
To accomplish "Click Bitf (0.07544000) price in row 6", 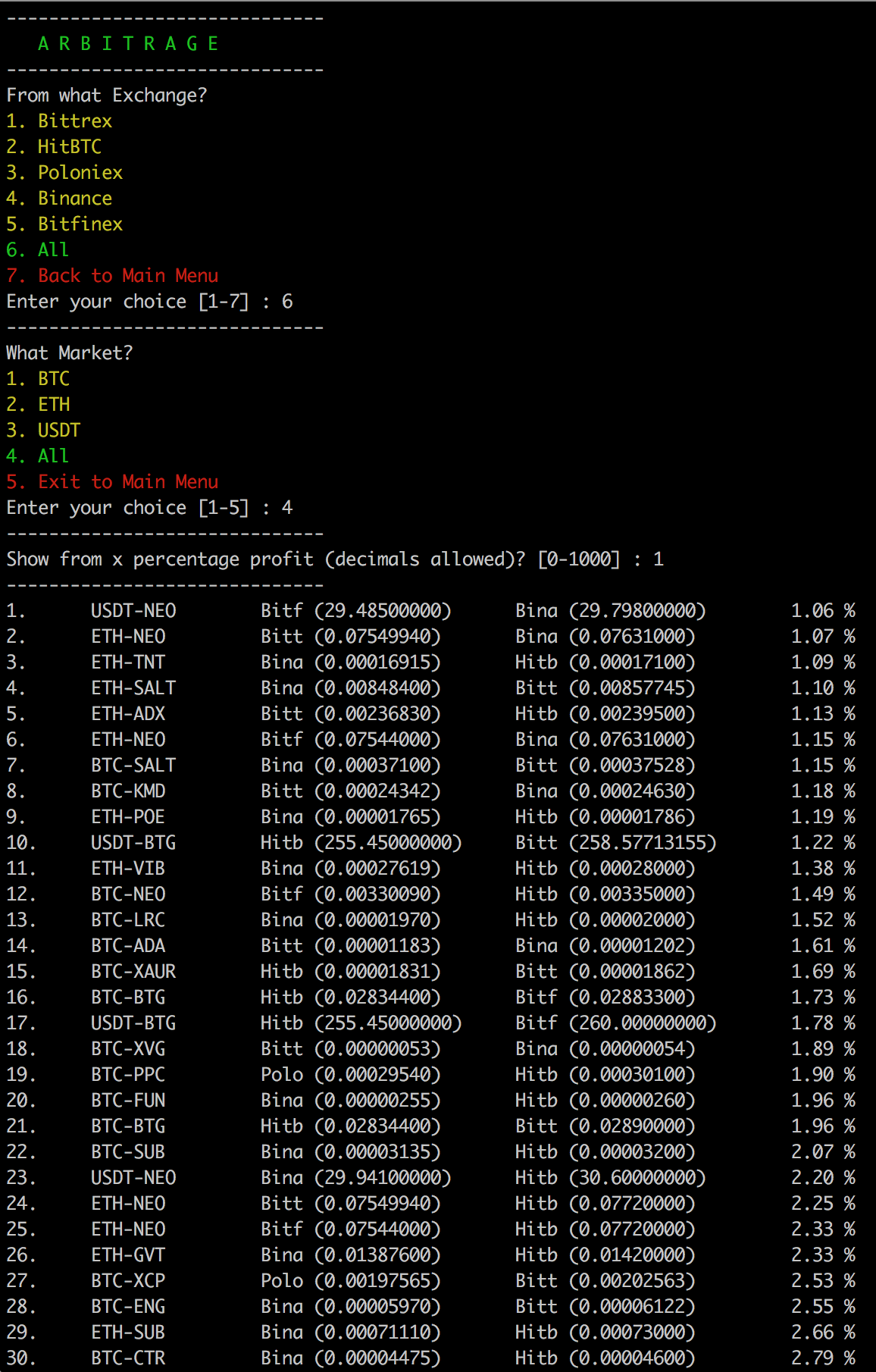I will click(x=351, y=740).
